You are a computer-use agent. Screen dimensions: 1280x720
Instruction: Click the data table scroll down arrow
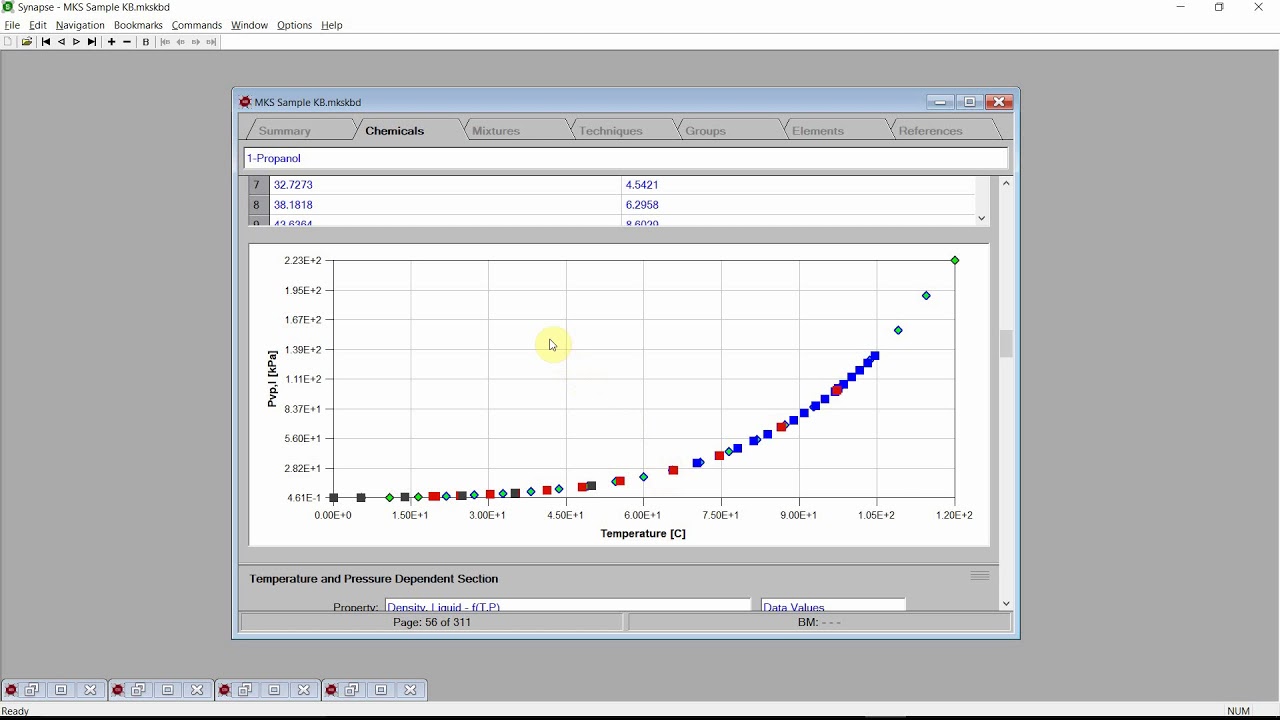click(x=981, y=219)
